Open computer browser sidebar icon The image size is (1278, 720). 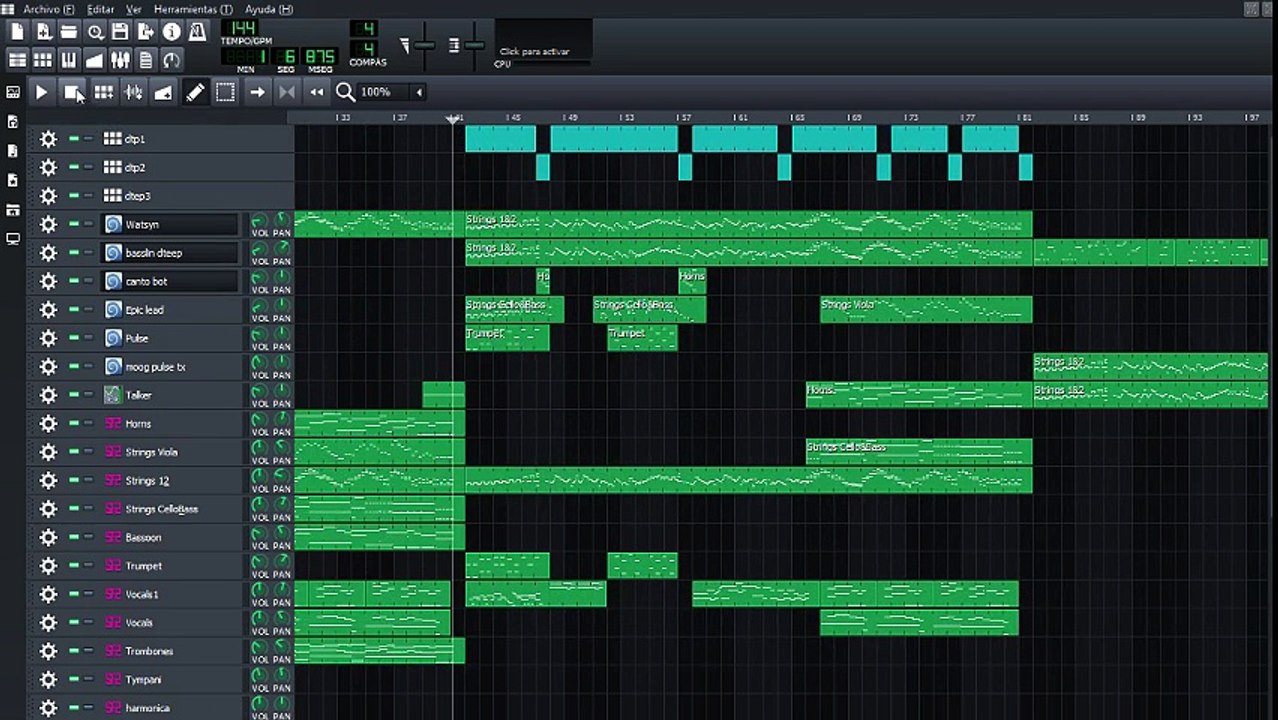coord(13,239)
